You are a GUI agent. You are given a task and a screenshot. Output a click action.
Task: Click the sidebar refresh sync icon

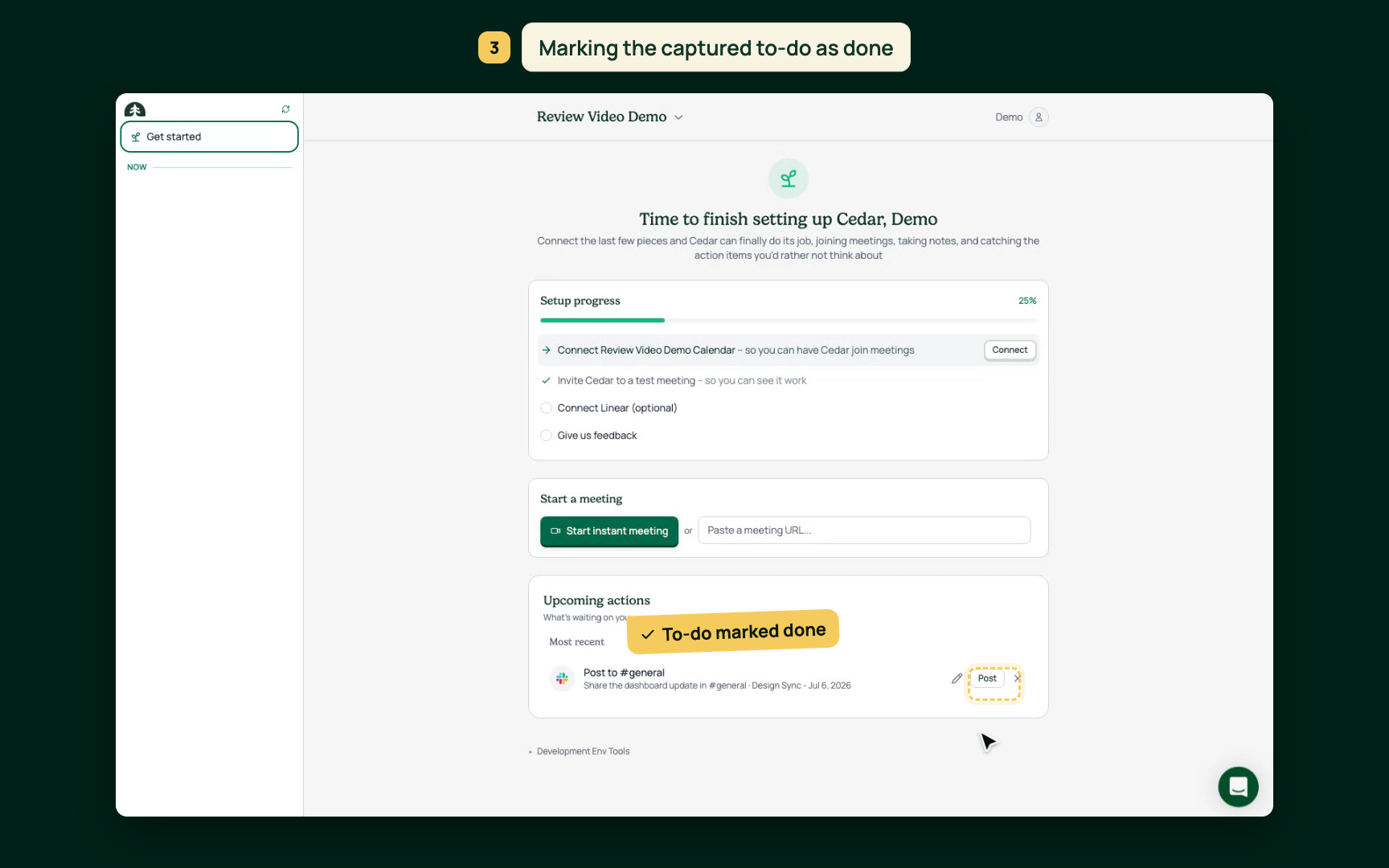tap(285, 109)
